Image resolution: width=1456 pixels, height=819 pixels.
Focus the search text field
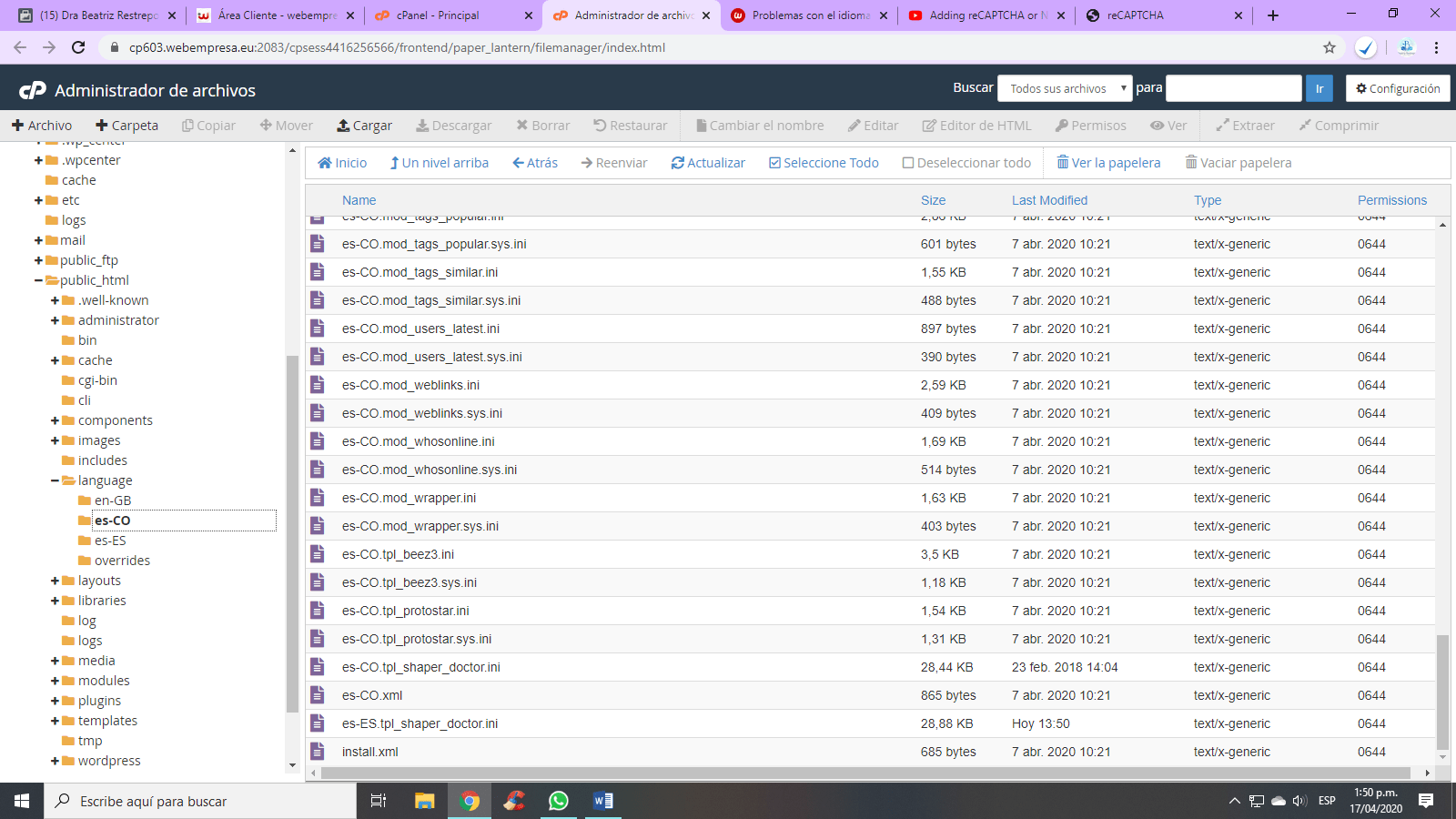click(x=1234, y=88)
